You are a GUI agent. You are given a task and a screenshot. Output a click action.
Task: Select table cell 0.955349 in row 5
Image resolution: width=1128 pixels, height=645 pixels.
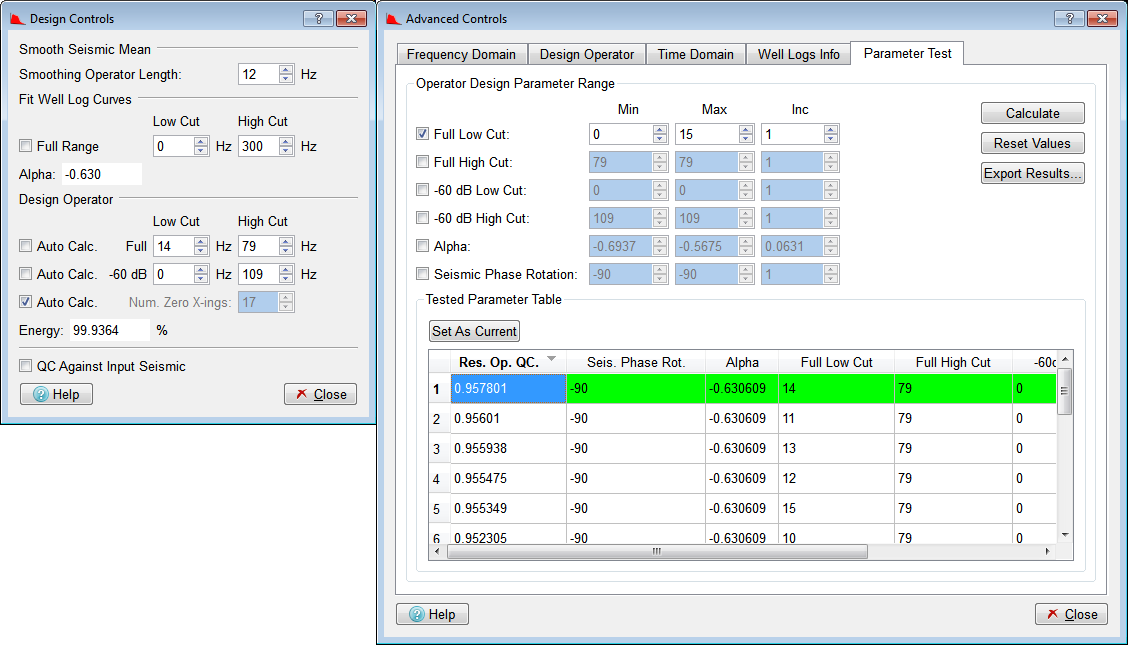click(x=508, y=508)
